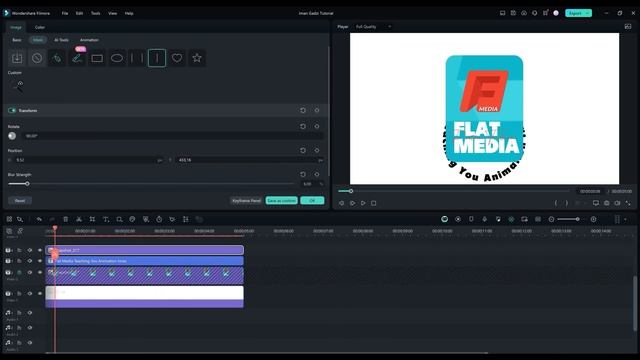Open the File menu

coord(65,13)
